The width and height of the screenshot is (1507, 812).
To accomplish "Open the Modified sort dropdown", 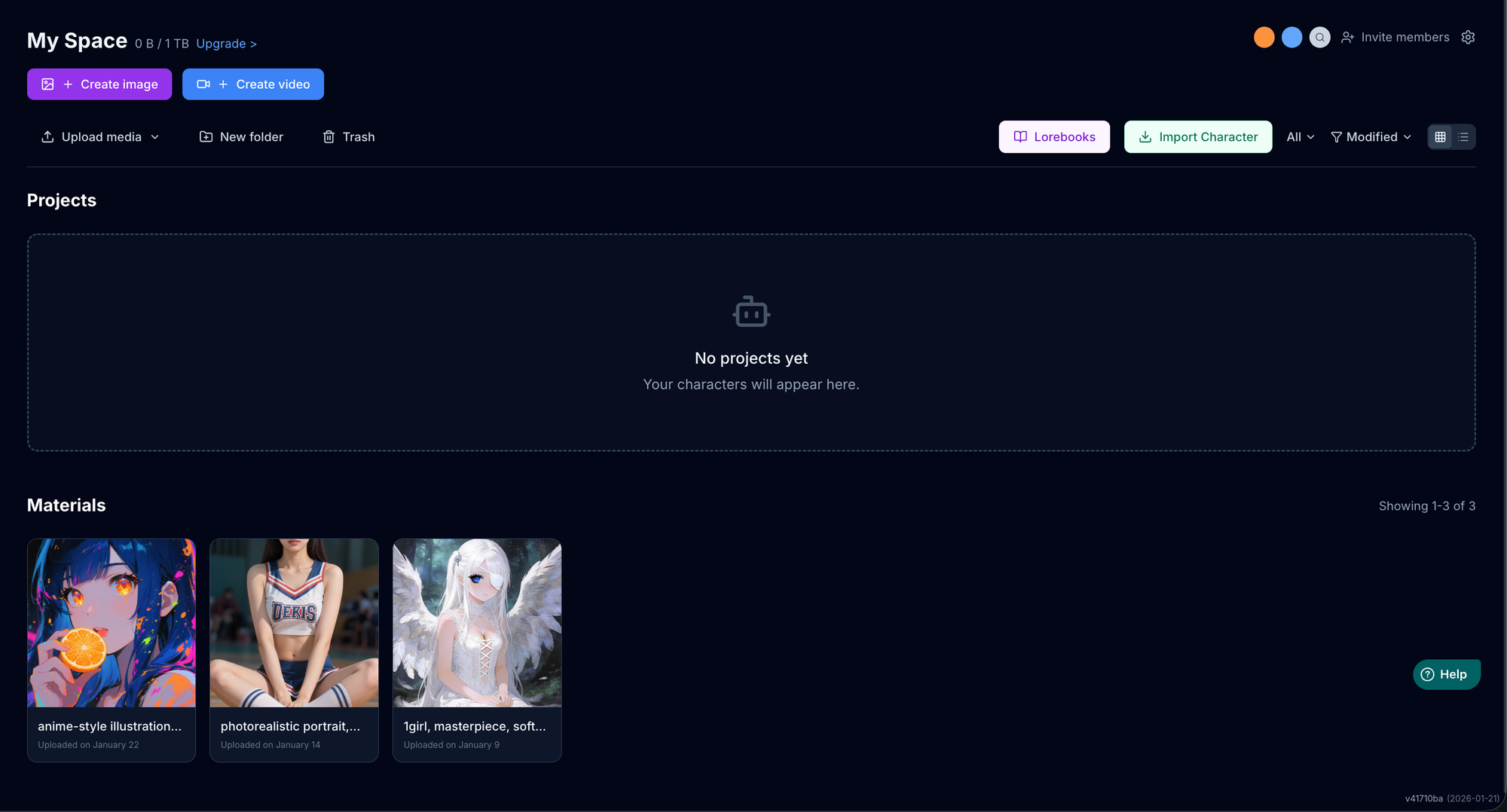I will pyautogui.click(x=1371, y=136).
